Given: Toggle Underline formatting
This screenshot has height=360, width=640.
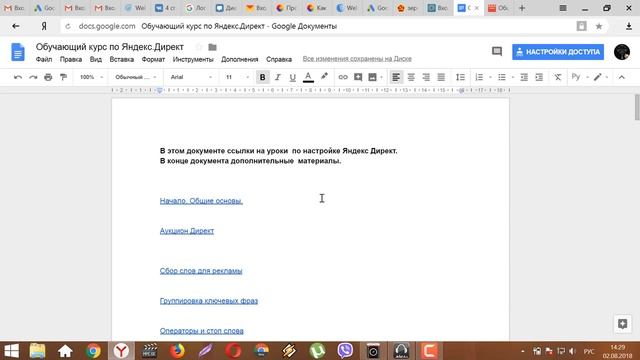Looking at the screenshot, I should tap(293, 77).
